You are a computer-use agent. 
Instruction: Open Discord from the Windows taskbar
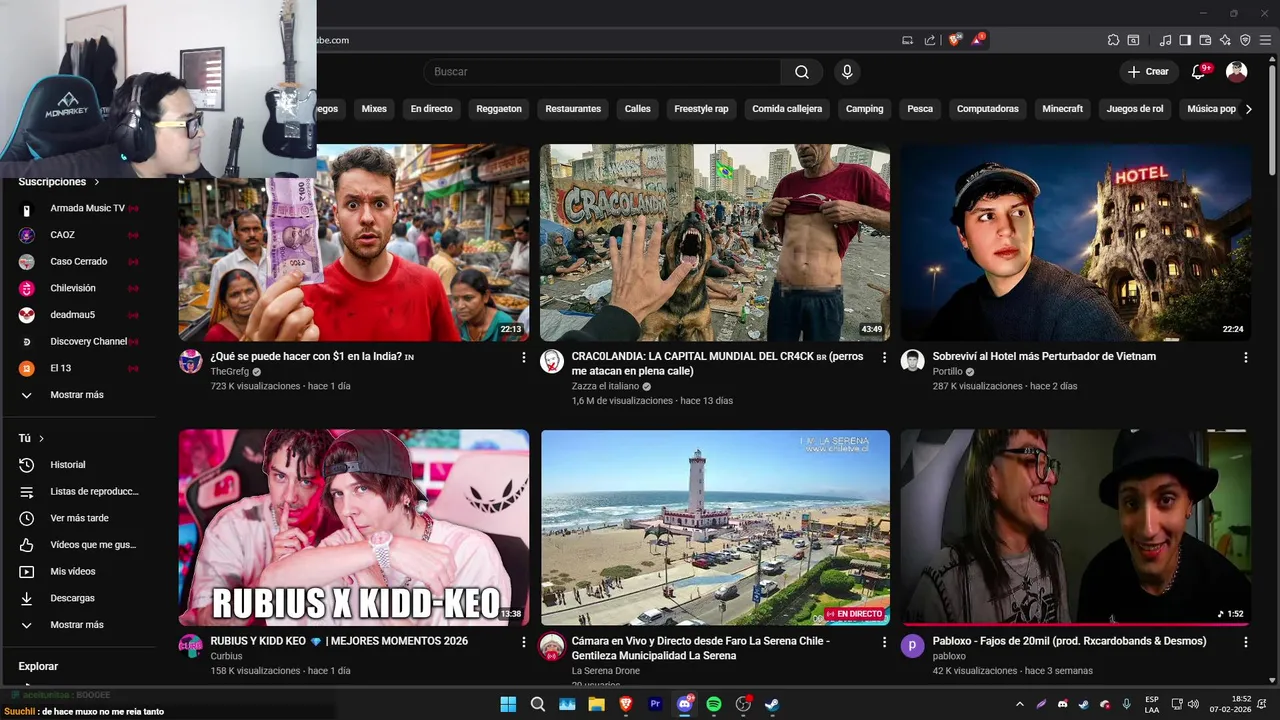pos(685,704)
